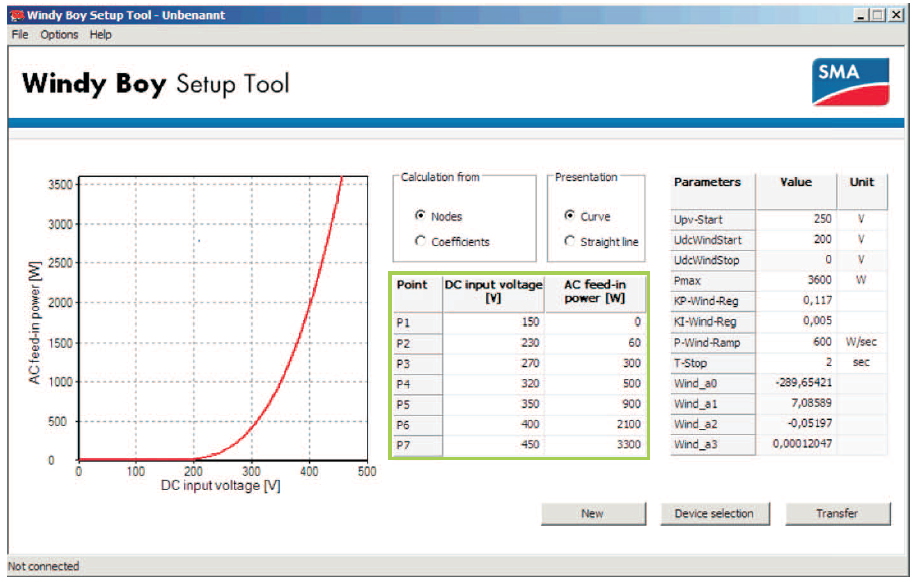Select the Wind_a0 parameter name
This screenshot has height=582, width=916.
[x=713, y=383]
